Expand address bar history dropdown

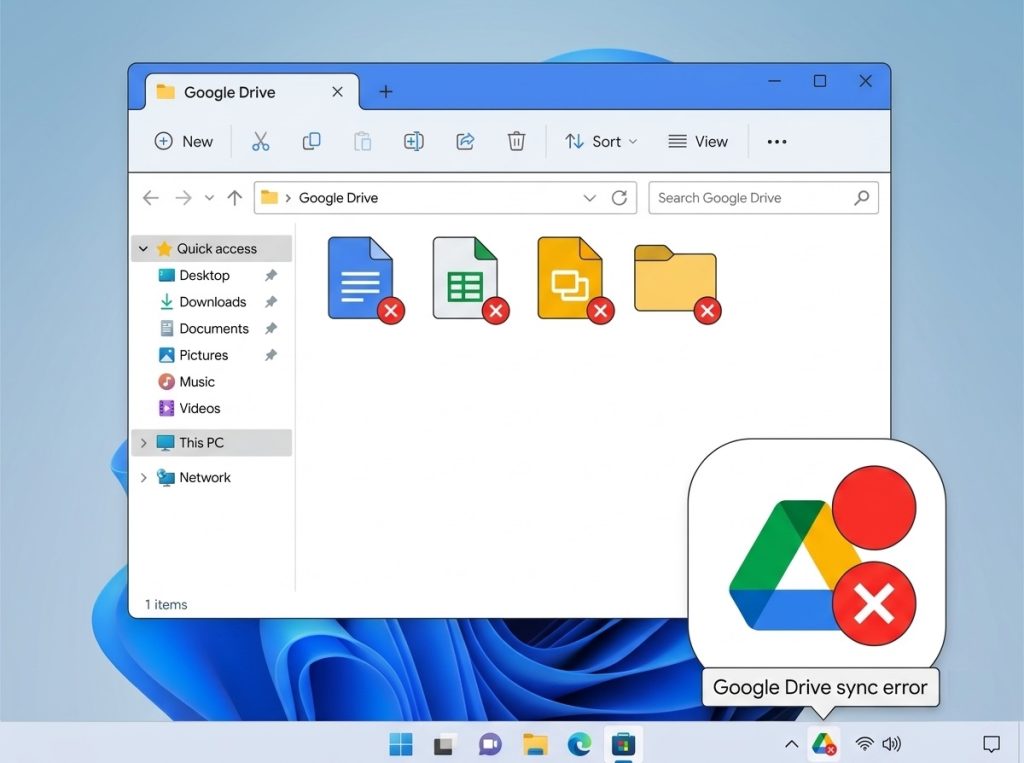pos(590,198)
